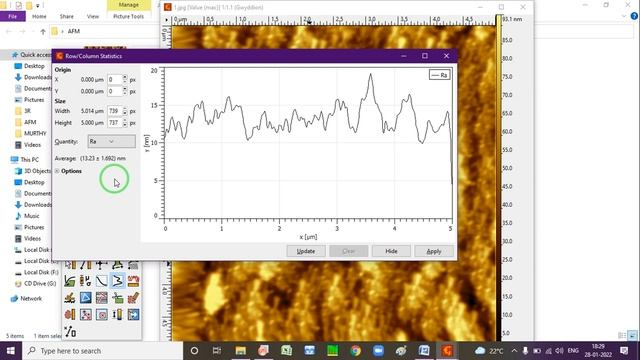Open Explorer help question mark icon
Viewport: 640px width, 360px height.
click(634, 16)
